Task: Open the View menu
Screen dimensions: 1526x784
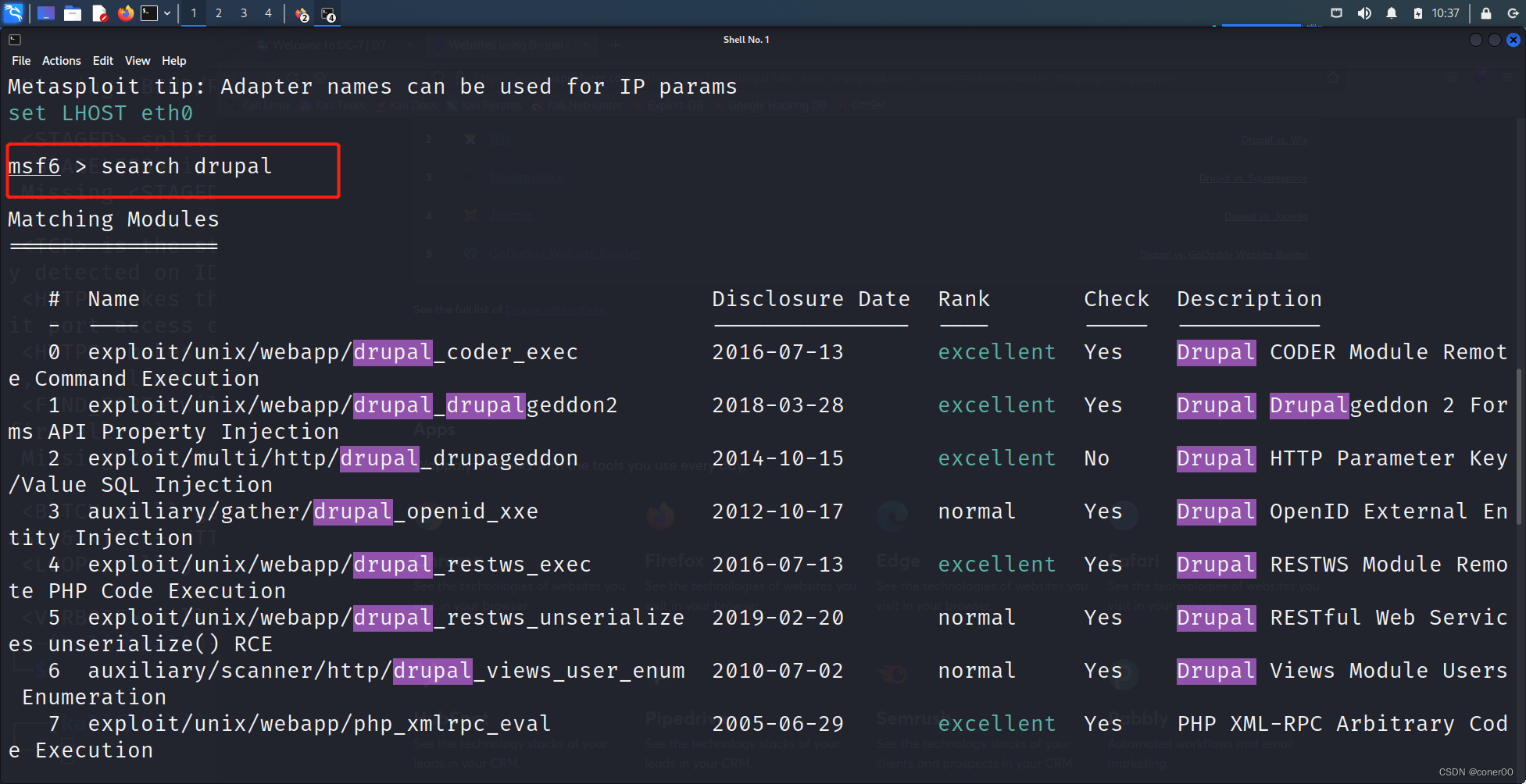Action: coord(138,61)
